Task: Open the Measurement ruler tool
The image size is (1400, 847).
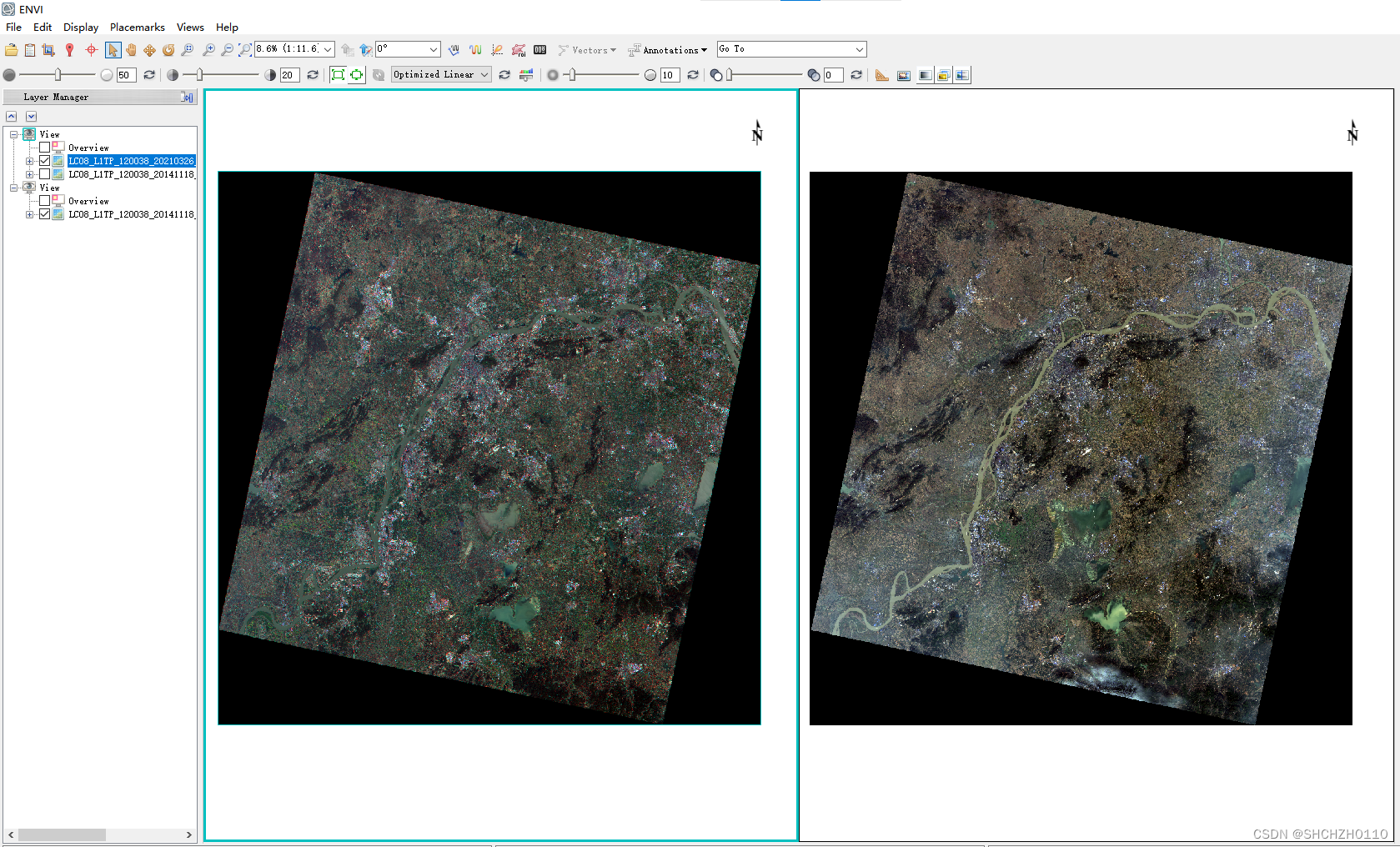Action: (x=882, y=75)
